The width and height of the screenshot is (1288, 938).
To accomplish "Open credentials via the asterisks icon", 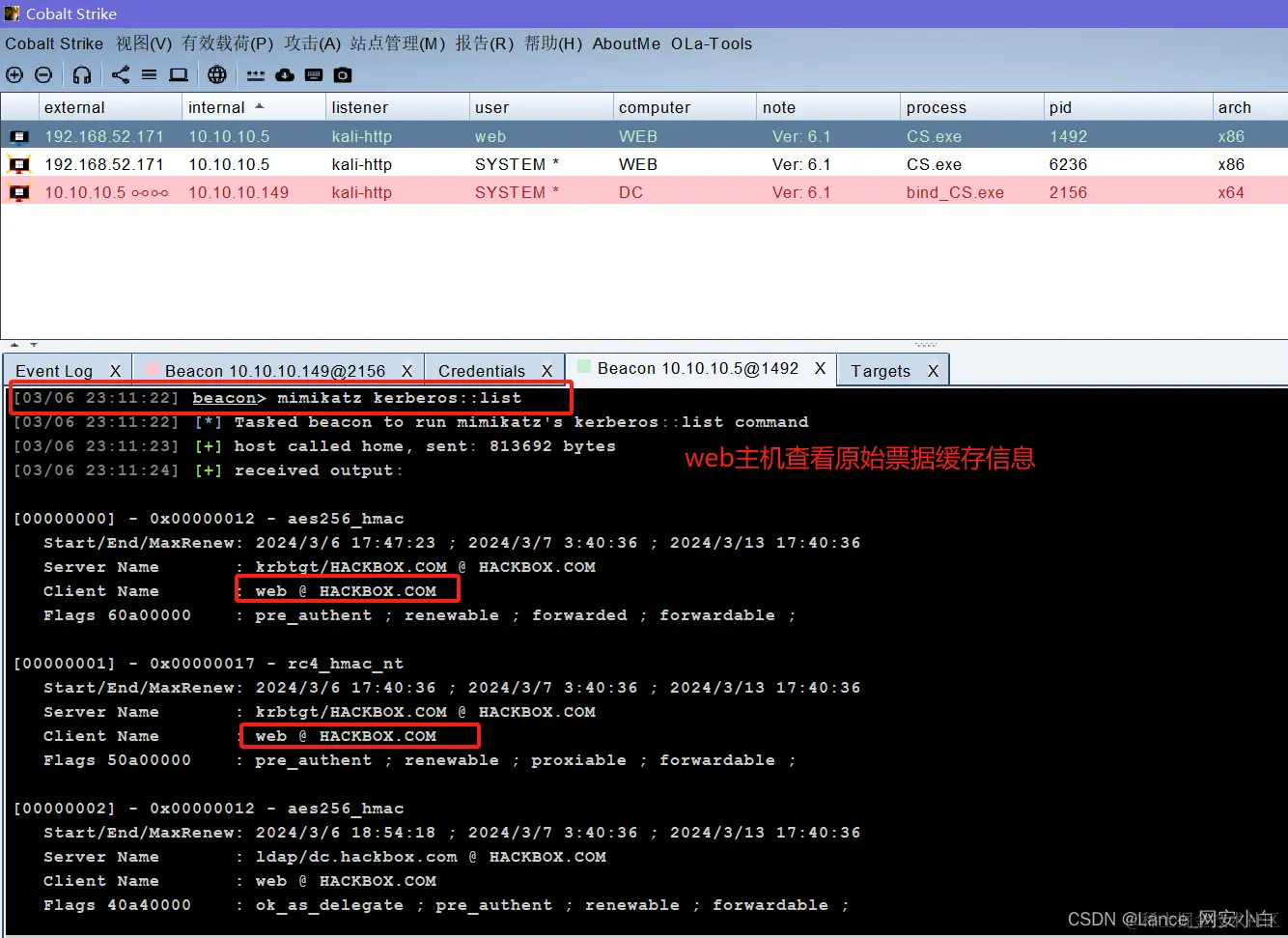I will [256, 75].
